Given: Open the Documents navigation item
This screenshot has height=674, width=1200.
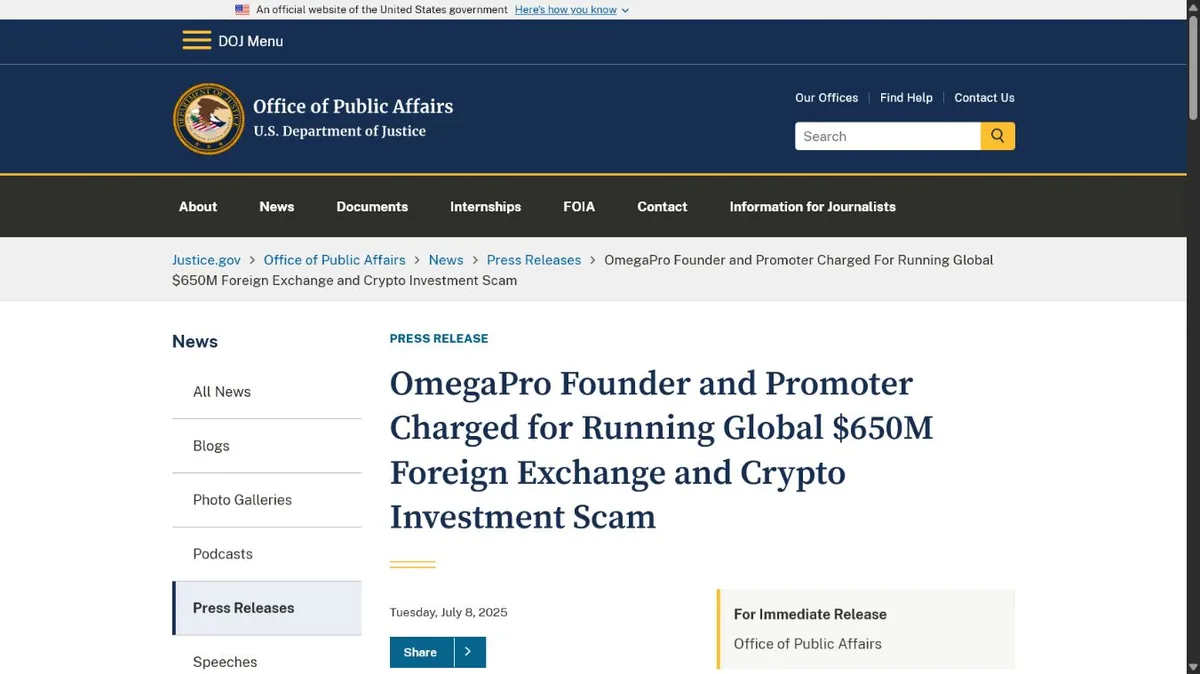Looking at the screenshot, I should tap(372, 207).
